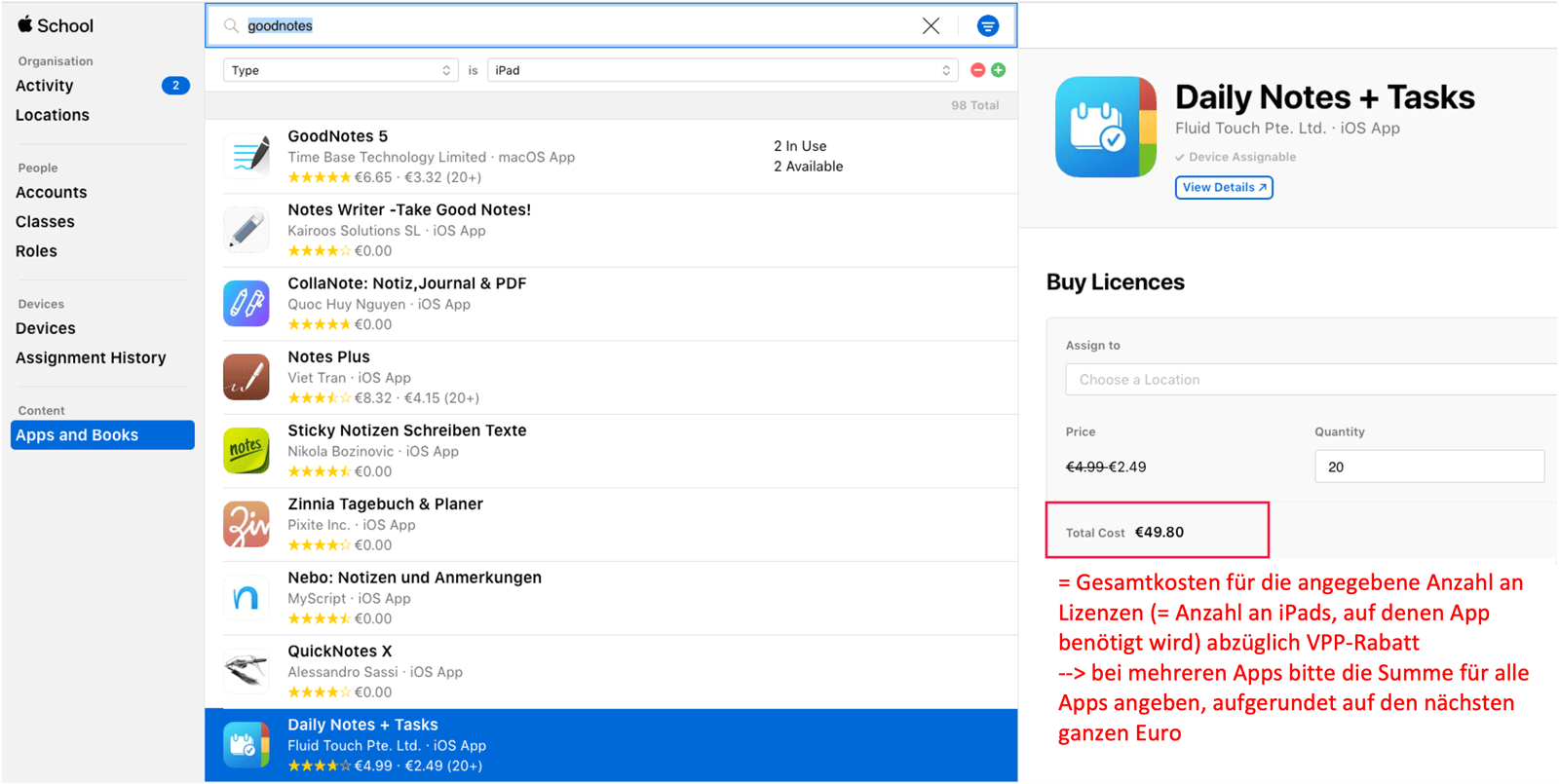Open Devices in sidebar
This screenshot has height=784, width=1559.
coord(45,329)
